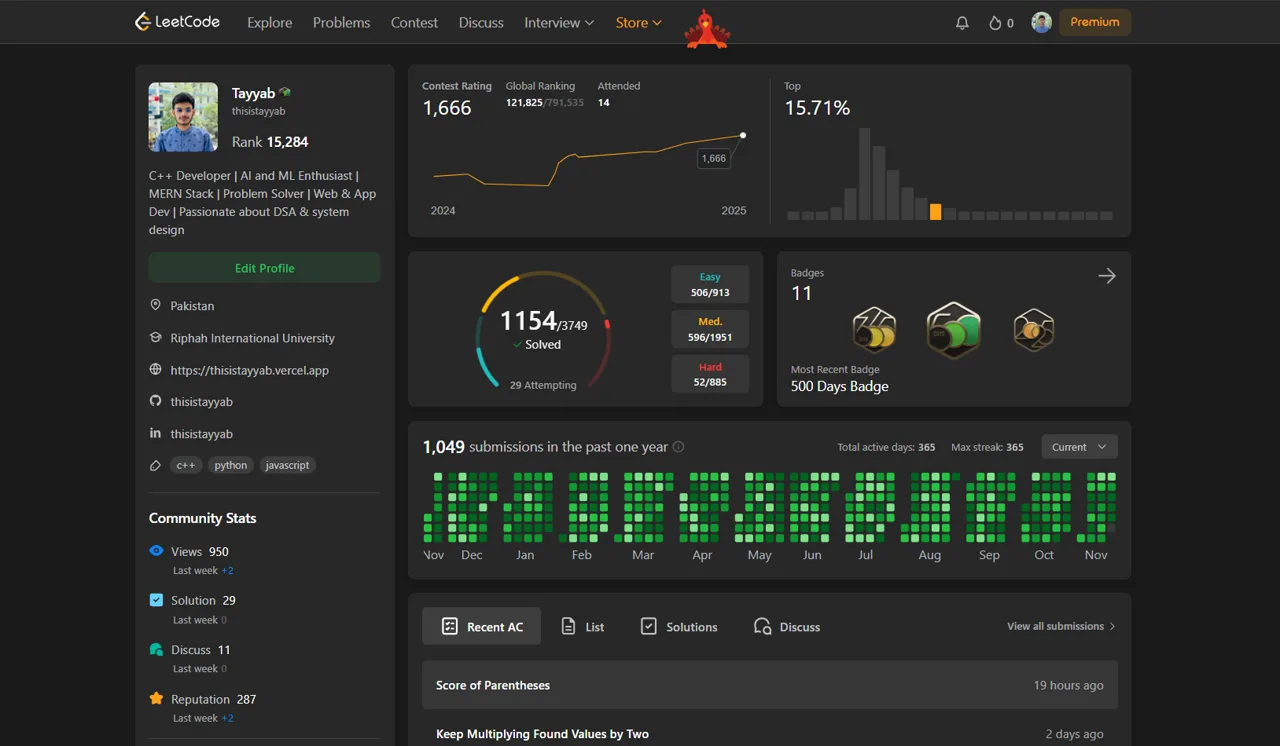Switch to the List tab
1280x746 pixels.
click(582, 626)
